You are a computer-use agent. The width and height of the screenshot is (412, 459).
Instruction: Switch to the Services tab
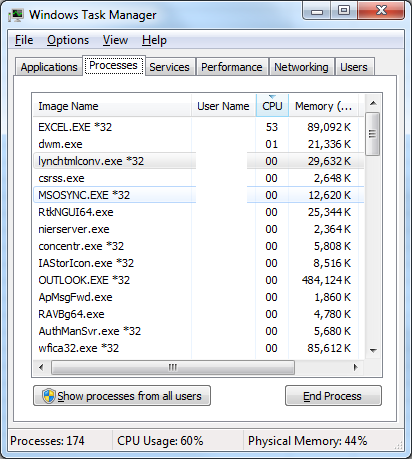pyautogui.click(x=169, y=67)
